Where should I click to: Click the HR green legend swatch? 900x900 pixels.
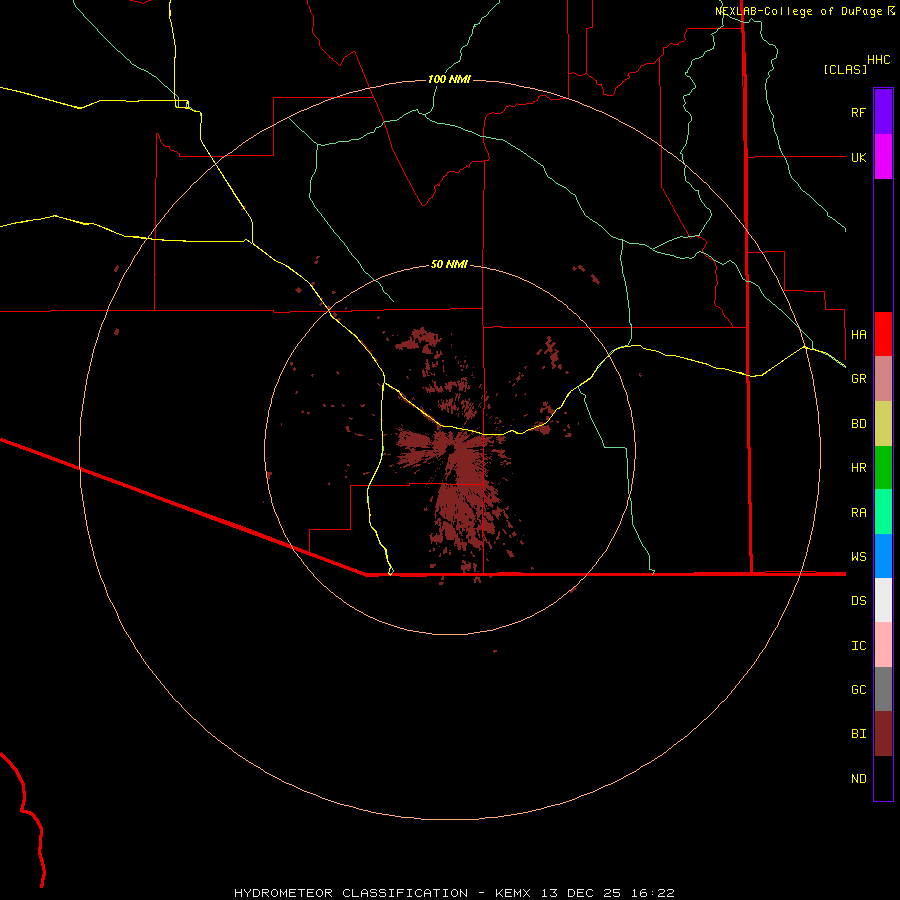883,468
